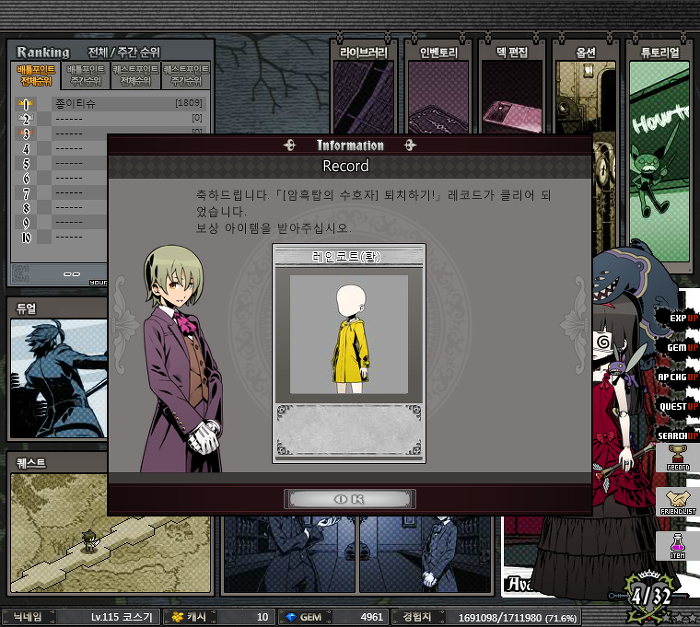
Task: Click the SEARCH UP boost icon
Action: pos(677,435)
